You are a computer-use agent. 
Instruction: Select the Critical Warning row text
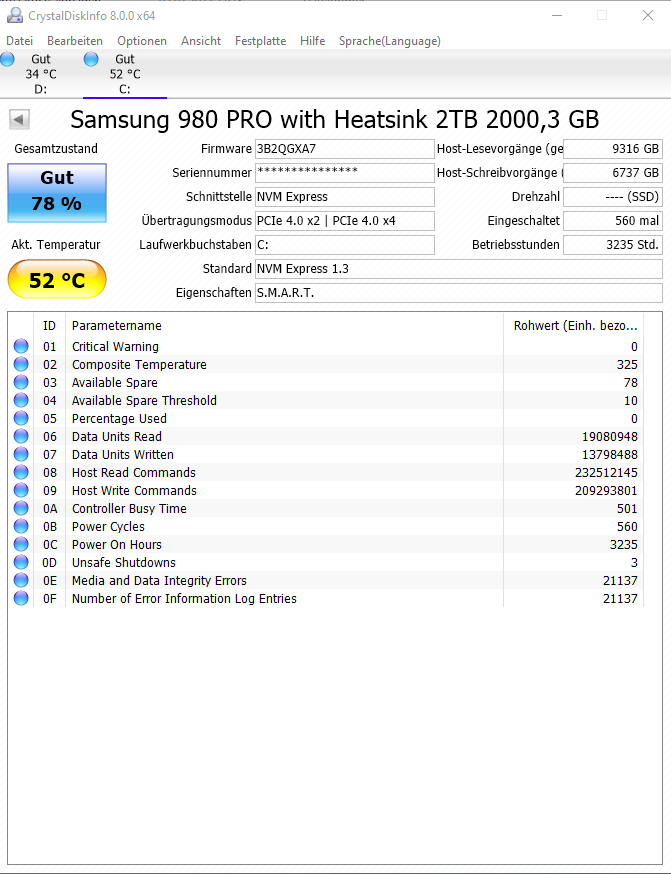click(x=115, y=346)
